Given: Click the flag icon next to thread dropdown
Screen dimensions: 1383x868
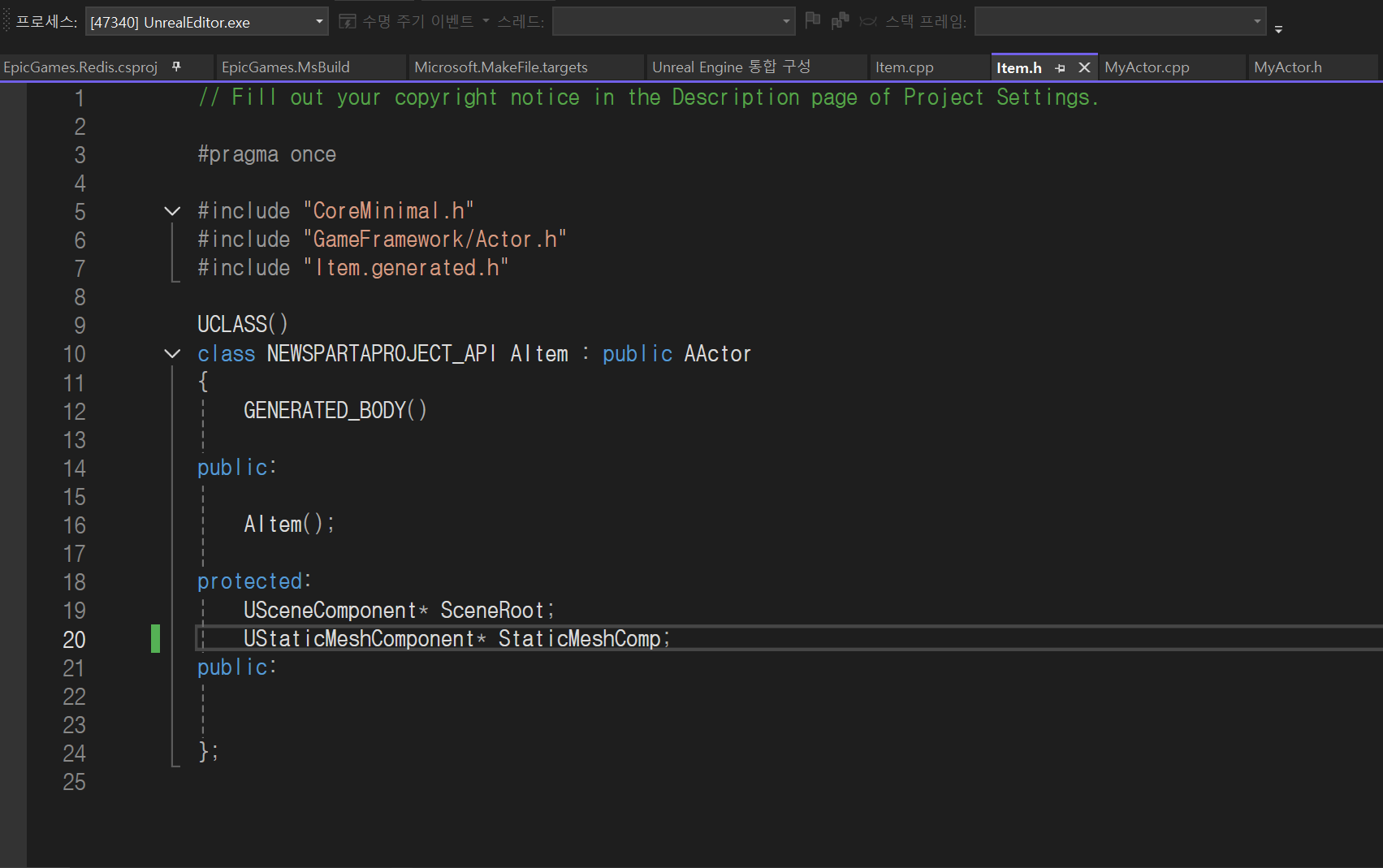Looking at the screenshot, I should pyautogui.click(x=812, y=20).
